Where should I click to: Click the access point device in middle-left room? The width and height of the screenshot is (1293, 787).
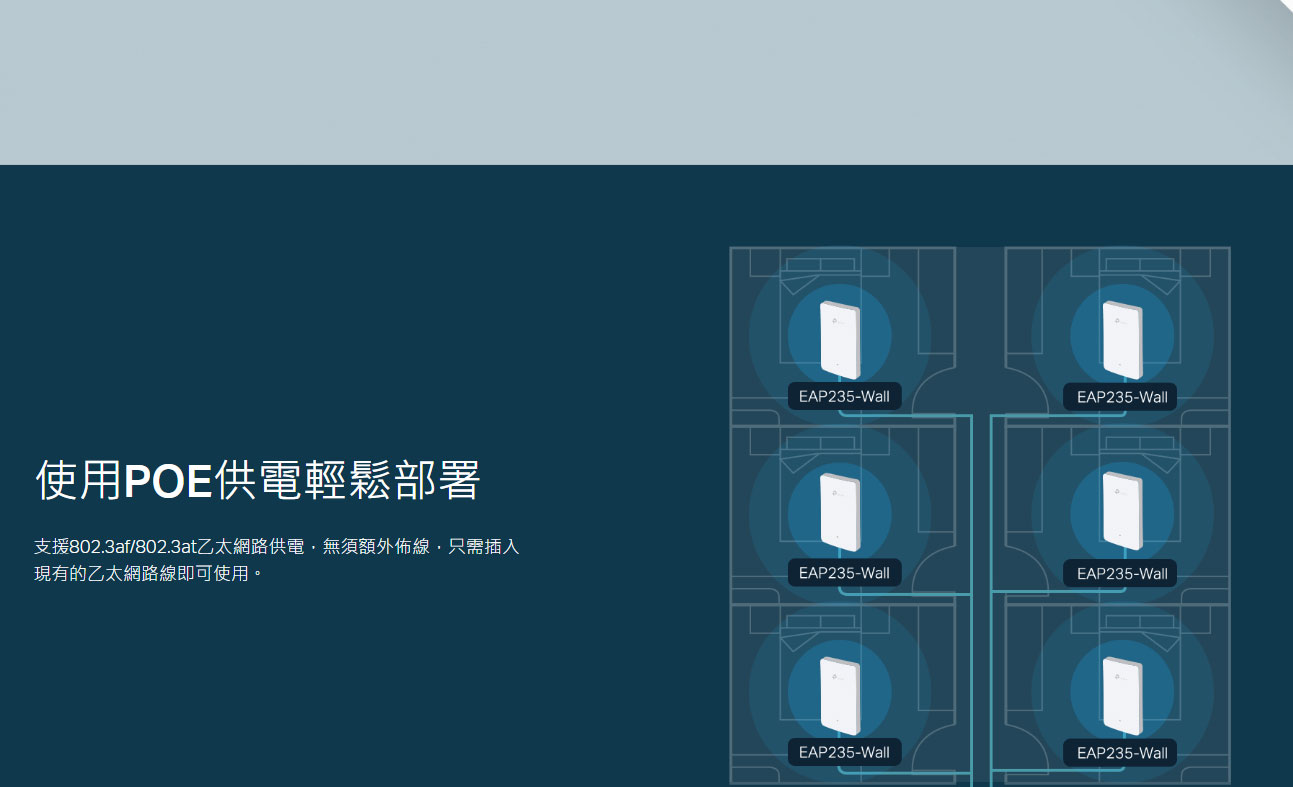click(840, 512)
